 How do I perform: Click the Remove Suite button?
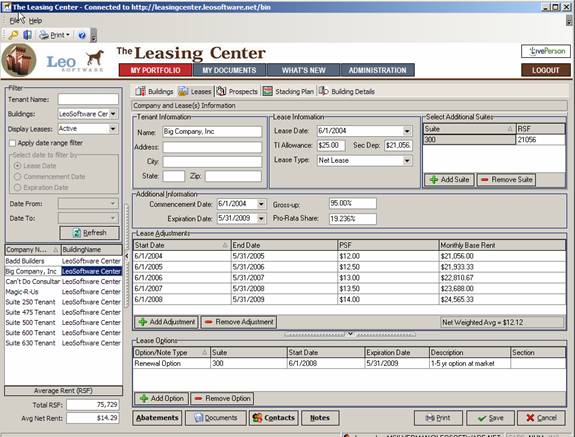pyautogui.click(x=506, y=180)
